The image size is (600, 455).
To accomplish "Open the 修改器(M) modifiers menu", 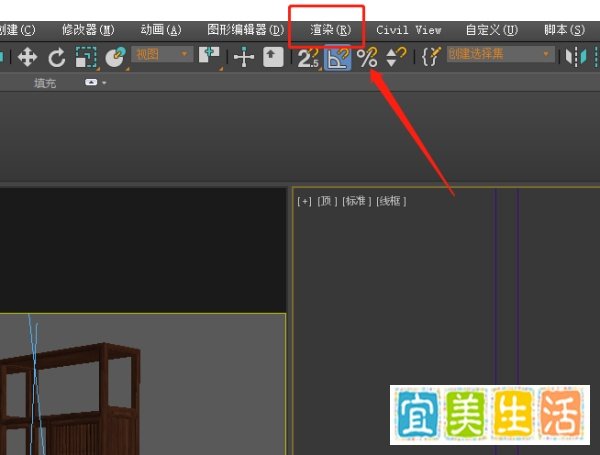I will click(x=88, y=30).
